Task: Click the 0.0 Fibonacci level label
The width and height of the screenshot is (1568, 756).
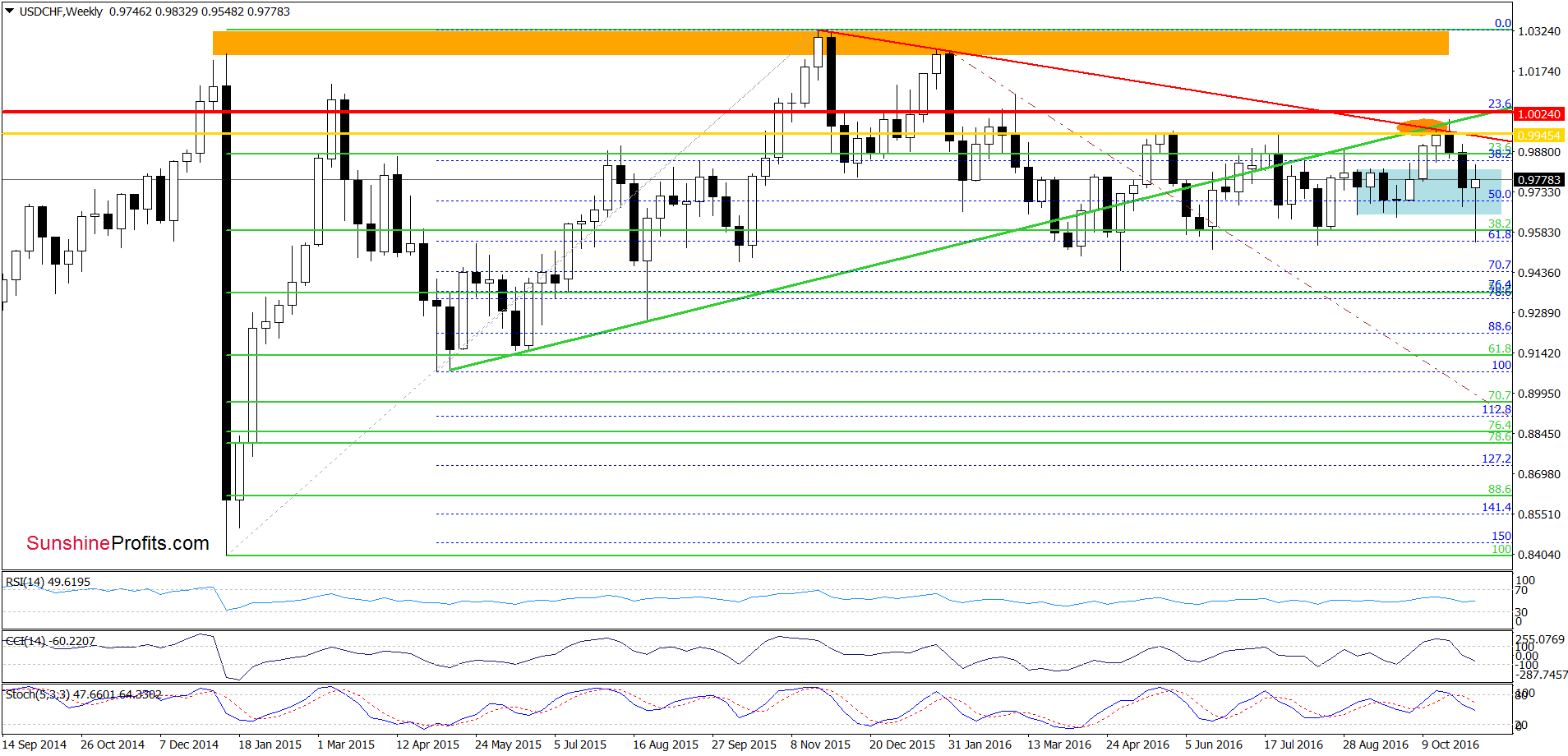Action: tap(1502, 23)
